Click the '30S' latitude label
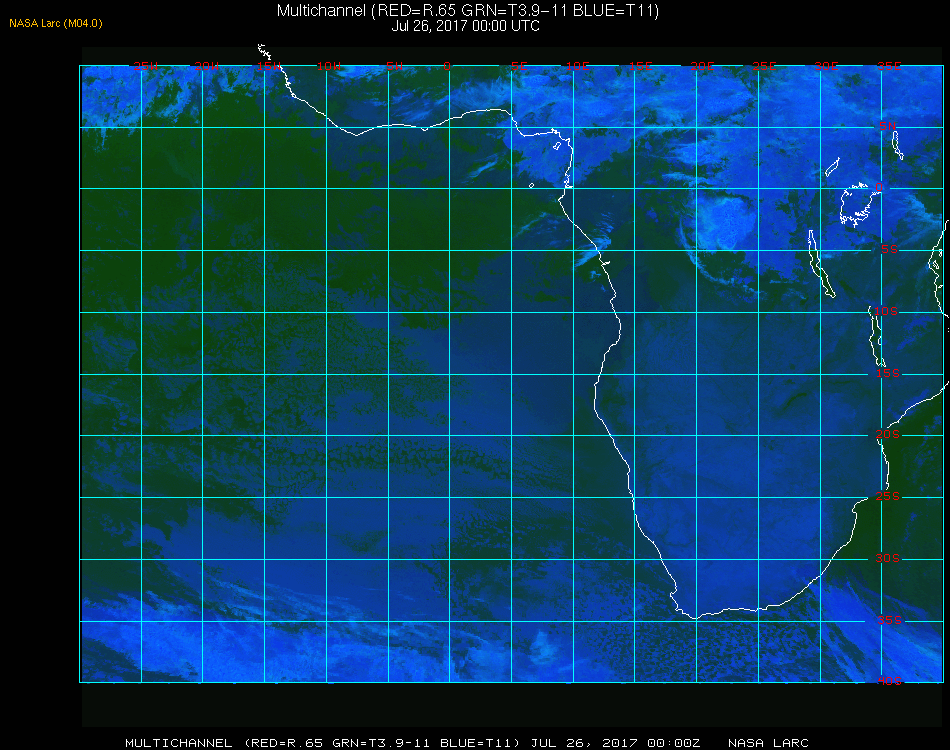 tap(888, 558)
